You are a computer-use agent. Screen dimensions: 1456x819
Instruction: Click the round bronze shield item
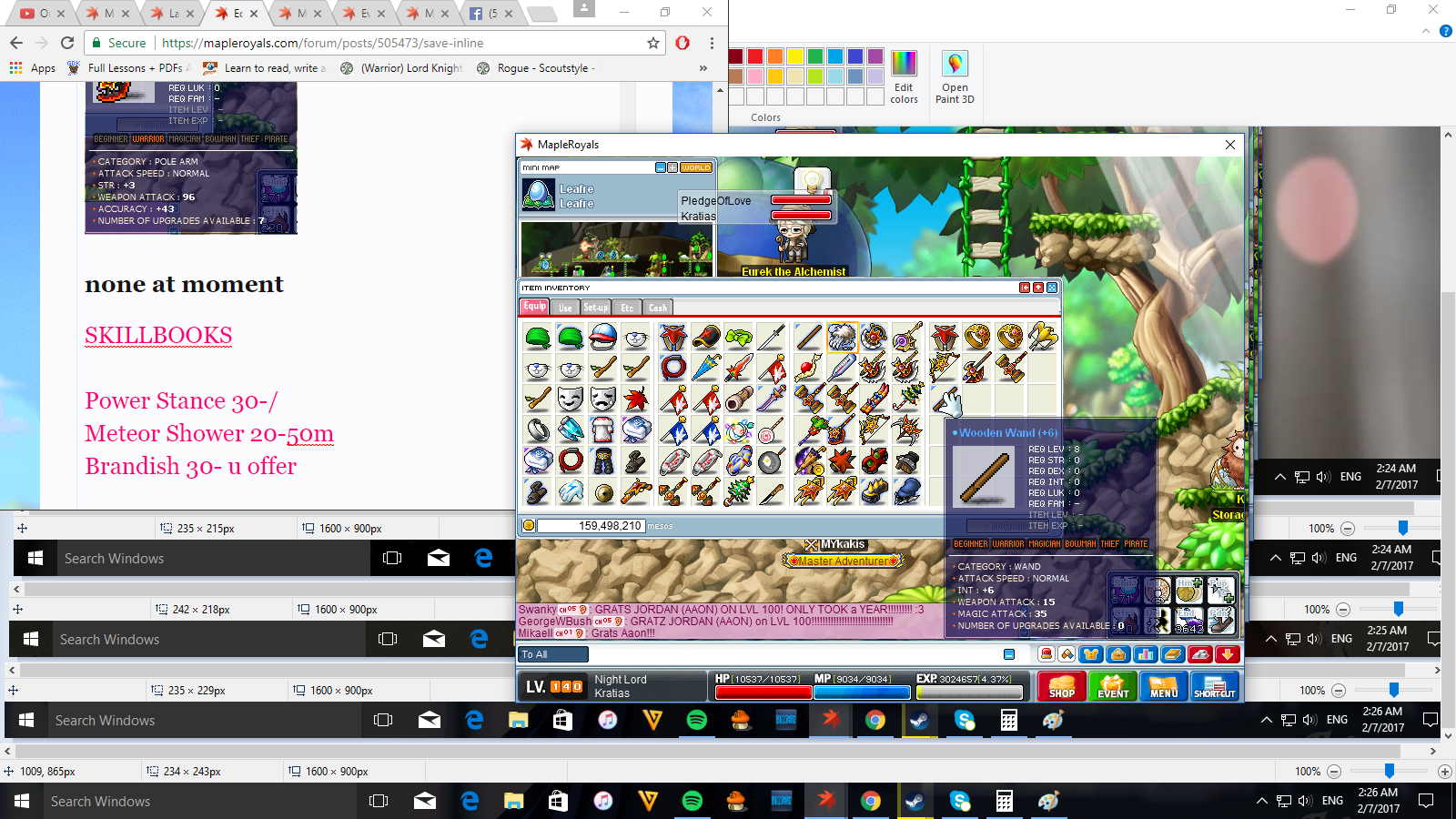602,492
